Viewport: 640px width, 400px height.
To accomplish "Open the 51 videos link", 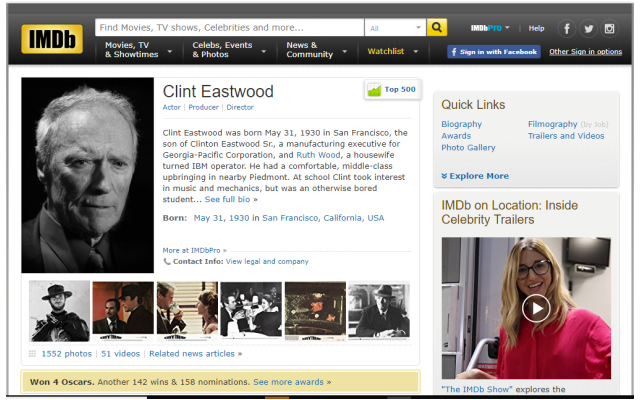I will (120, 353).
